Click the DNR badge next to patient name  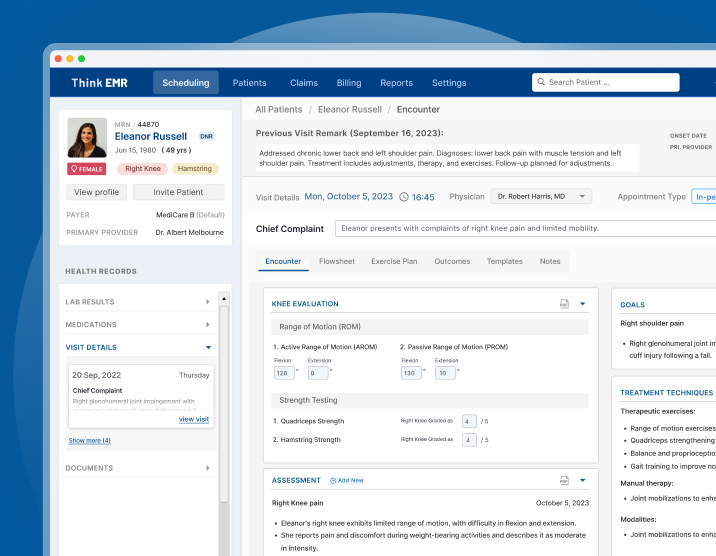206,136
